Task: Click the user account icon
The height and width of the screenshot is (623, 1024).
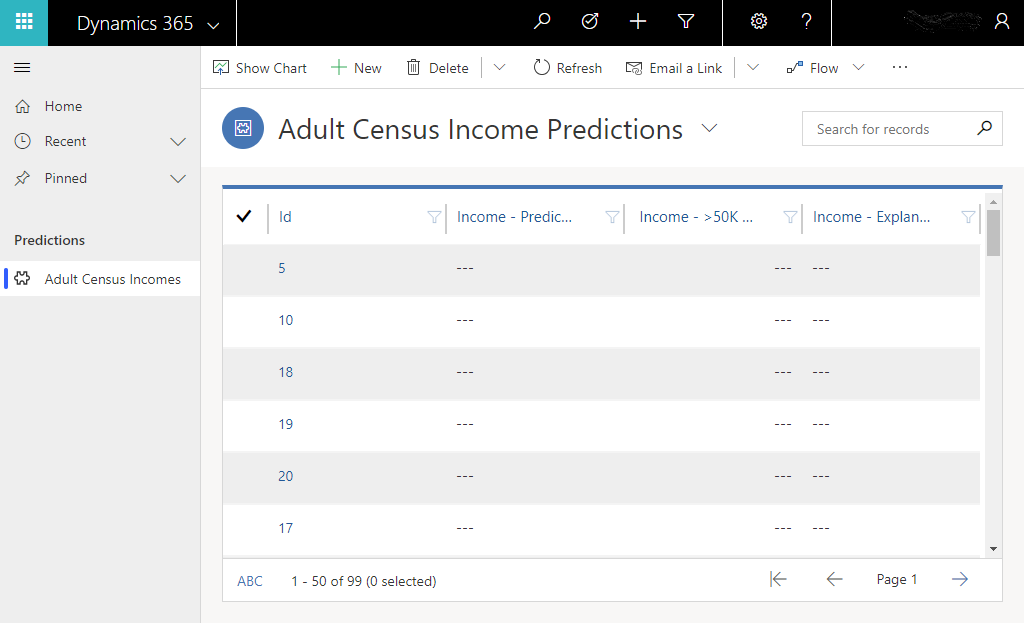Action: pyautogui.click(x=1002, y=22)
